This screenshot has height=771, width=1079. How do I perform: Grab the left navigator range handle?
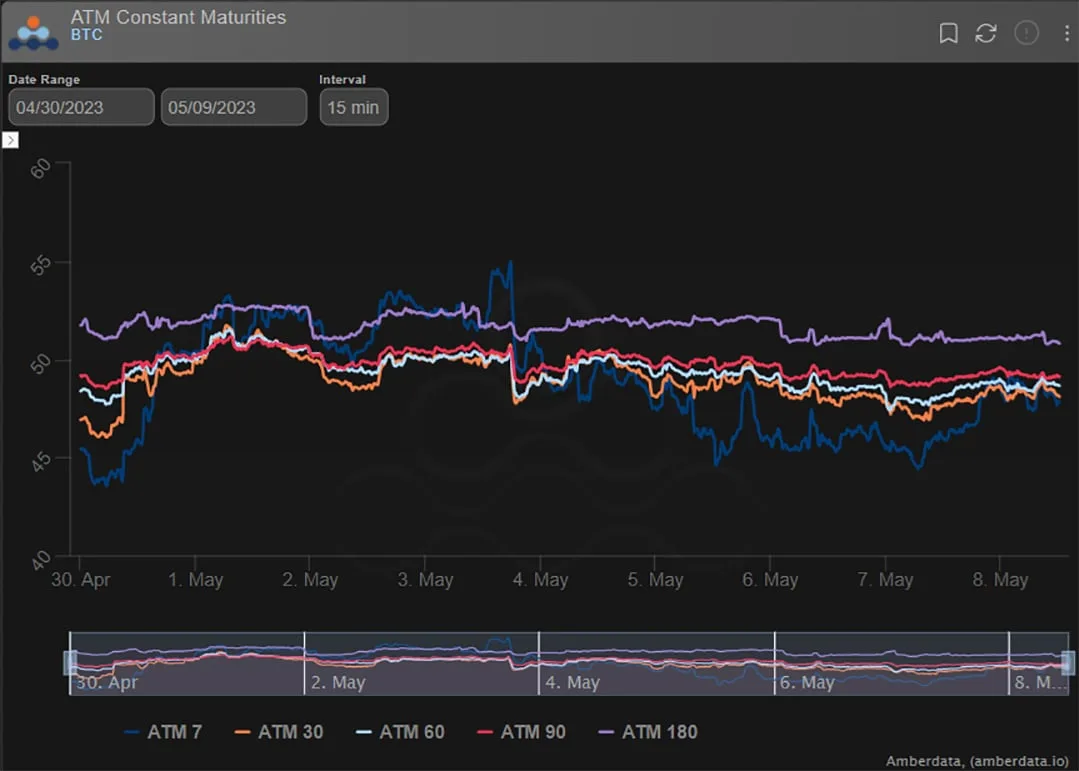click(70, 663)
